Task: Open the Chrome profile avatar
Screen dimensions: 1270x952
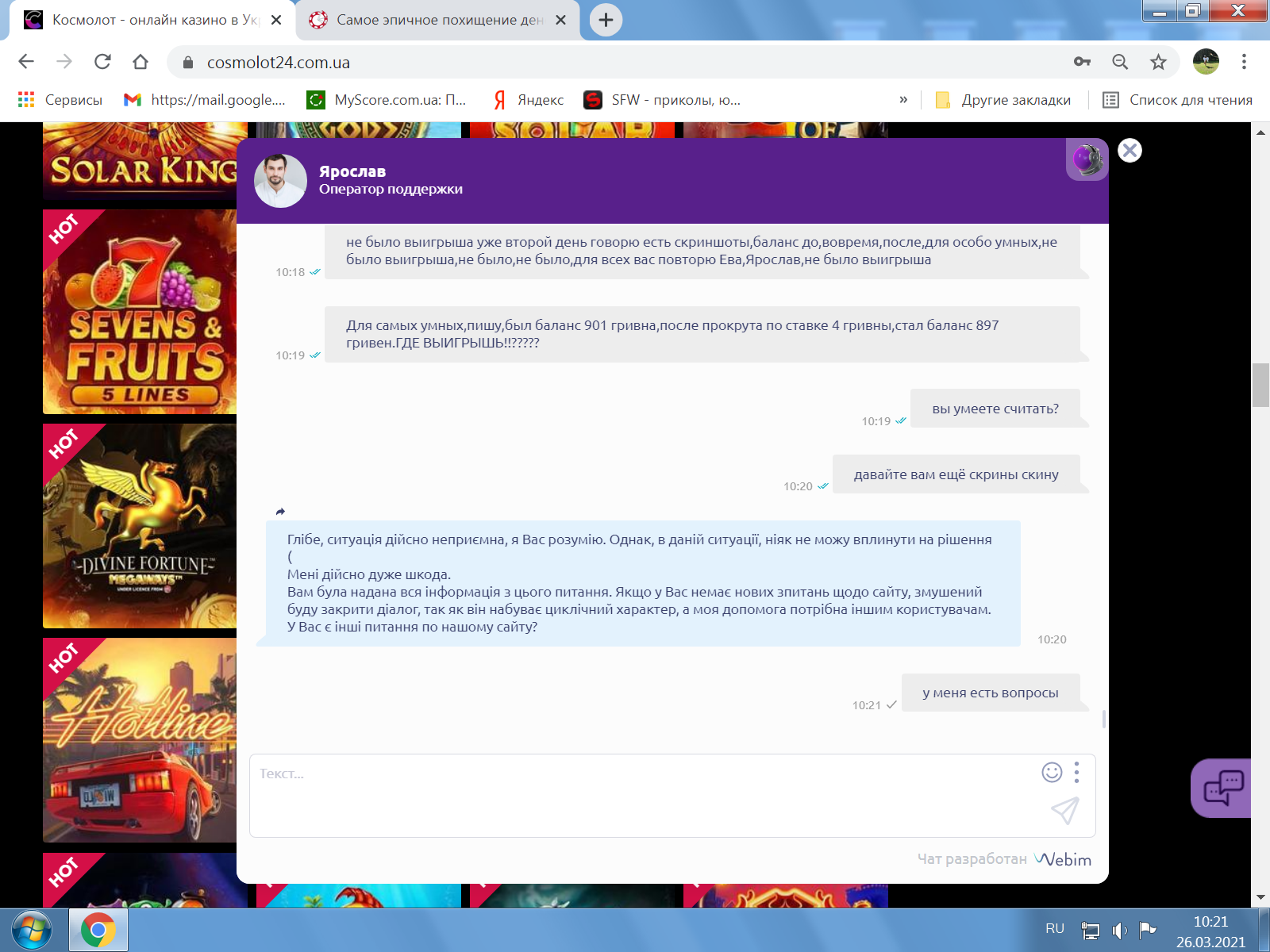Action: pyautogui.click(x=1206, y=62)
